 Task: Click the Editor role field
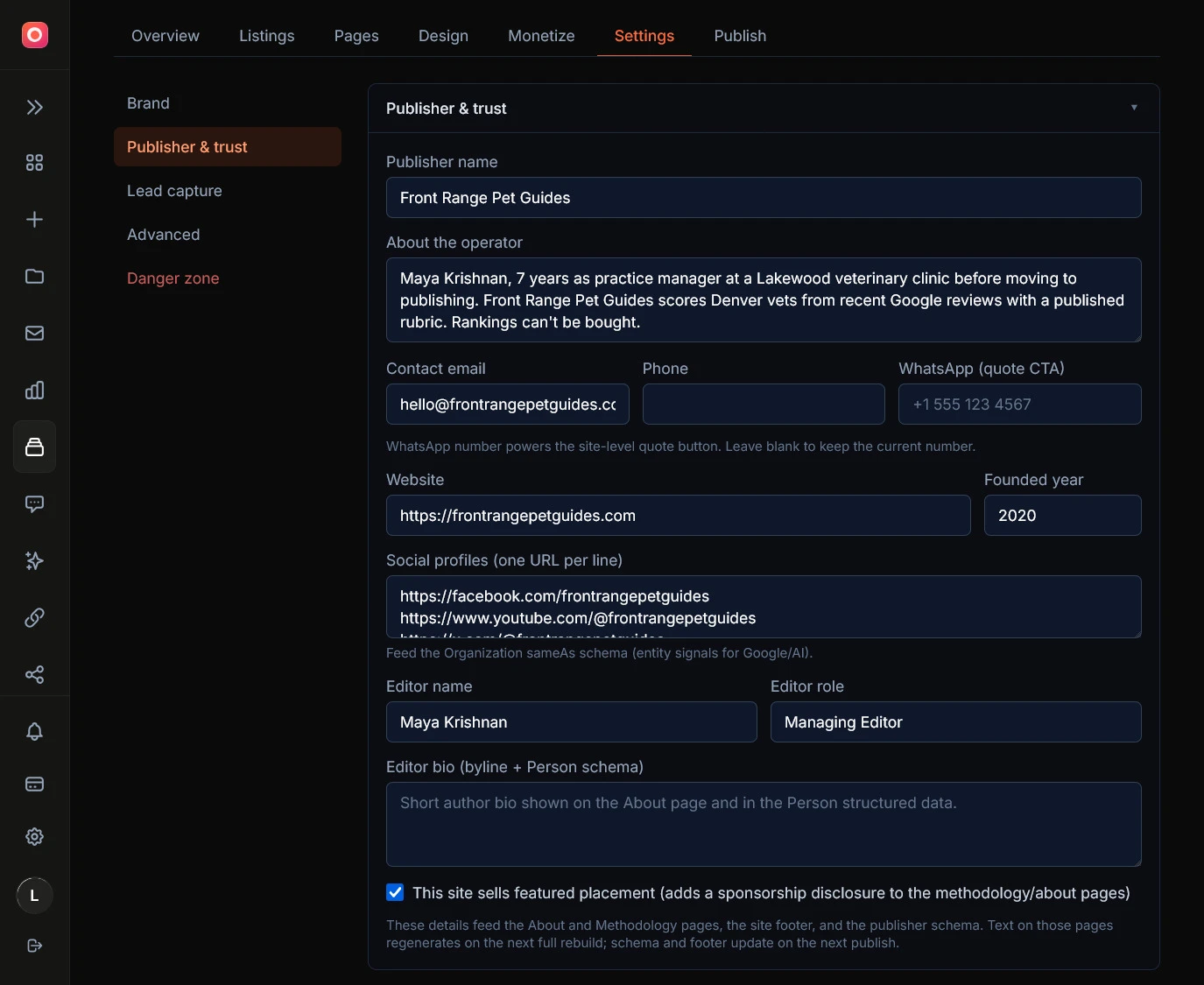(x=956, y=722)
